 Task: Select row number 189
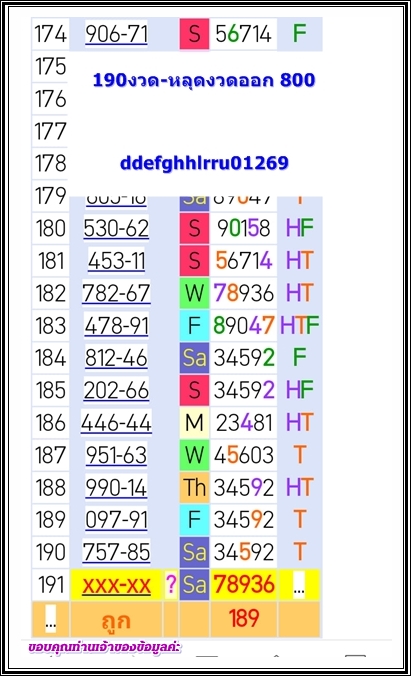[50, 520]
